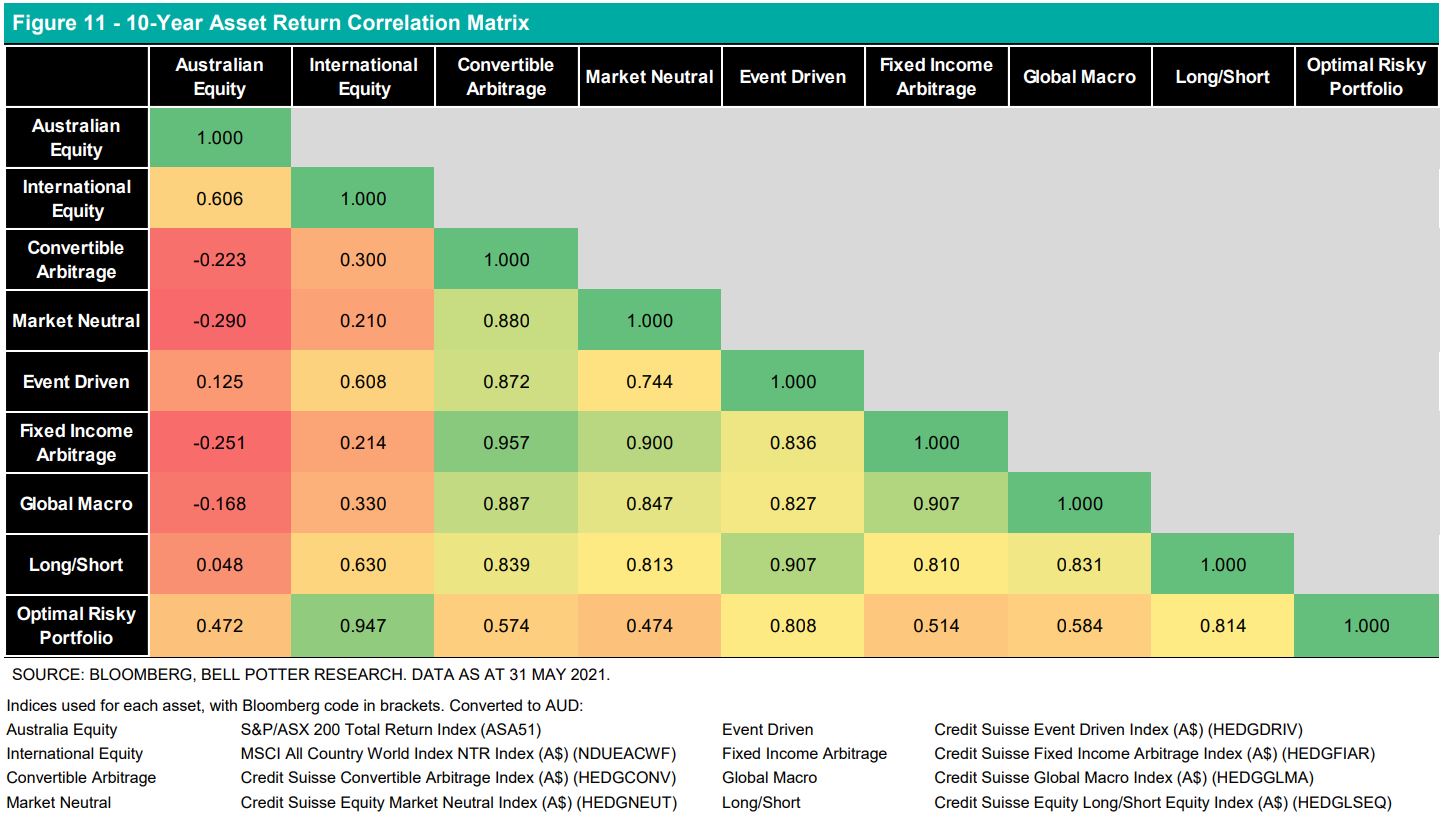Click the green 0.957 correlation cell

pos(506,443)
